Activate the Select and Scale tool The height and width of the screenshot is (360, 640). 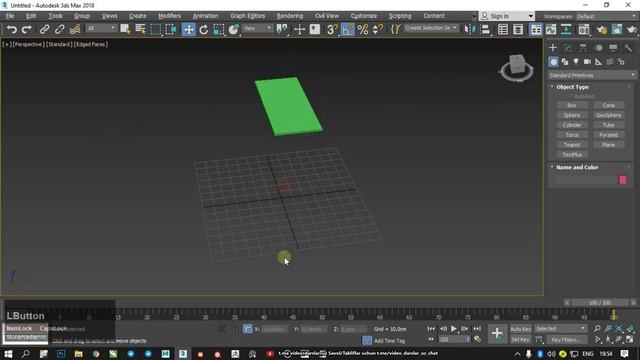point(219,29)
